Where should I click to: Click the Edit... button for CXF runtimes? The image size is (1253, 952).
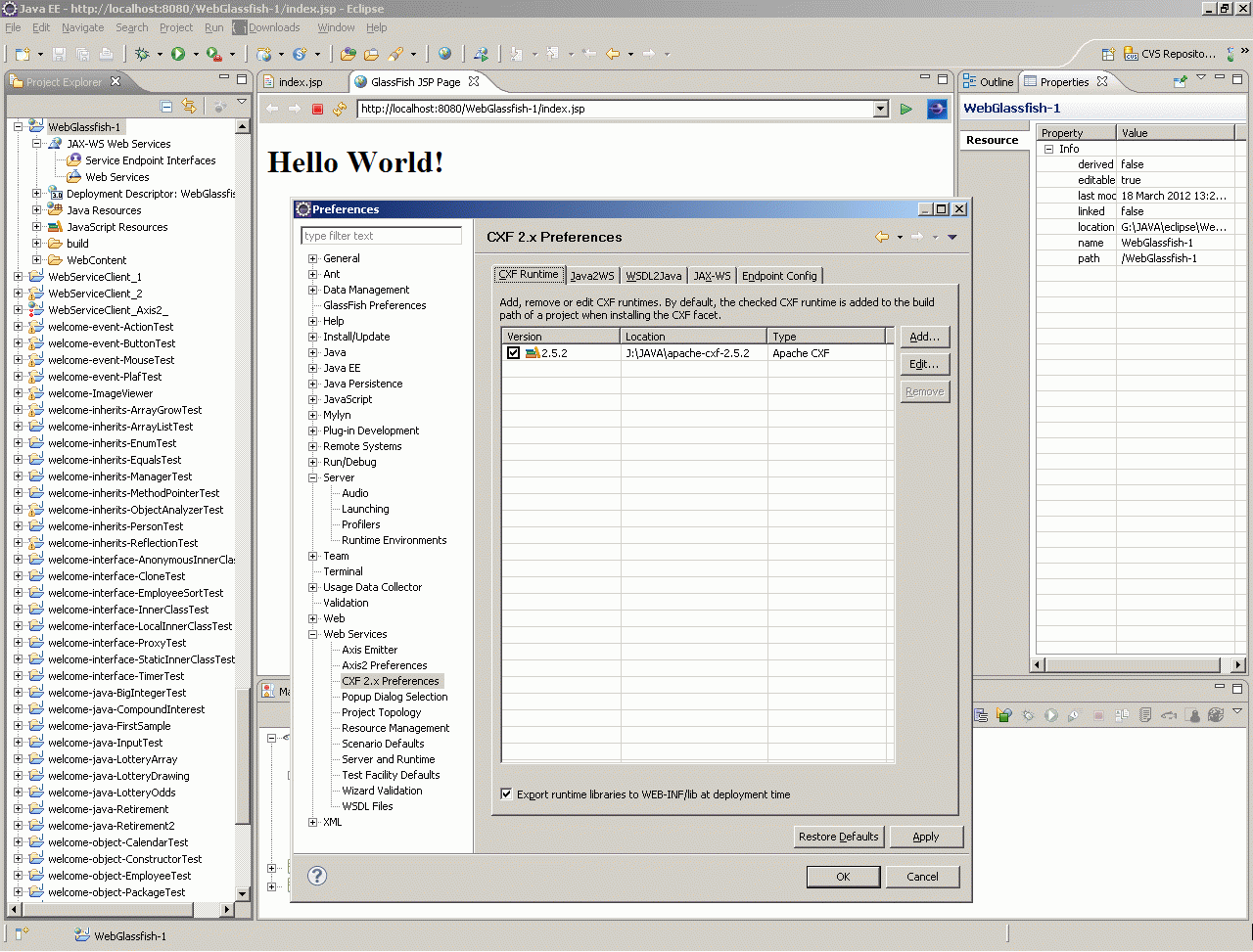[924, 364]
